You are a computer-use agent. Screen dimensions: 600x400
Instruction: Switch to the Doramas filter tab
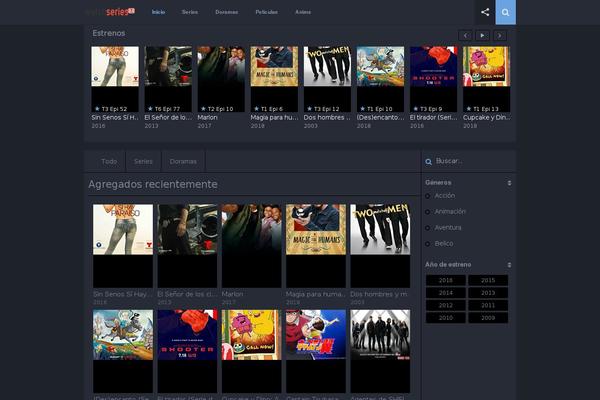pos(183,162)
